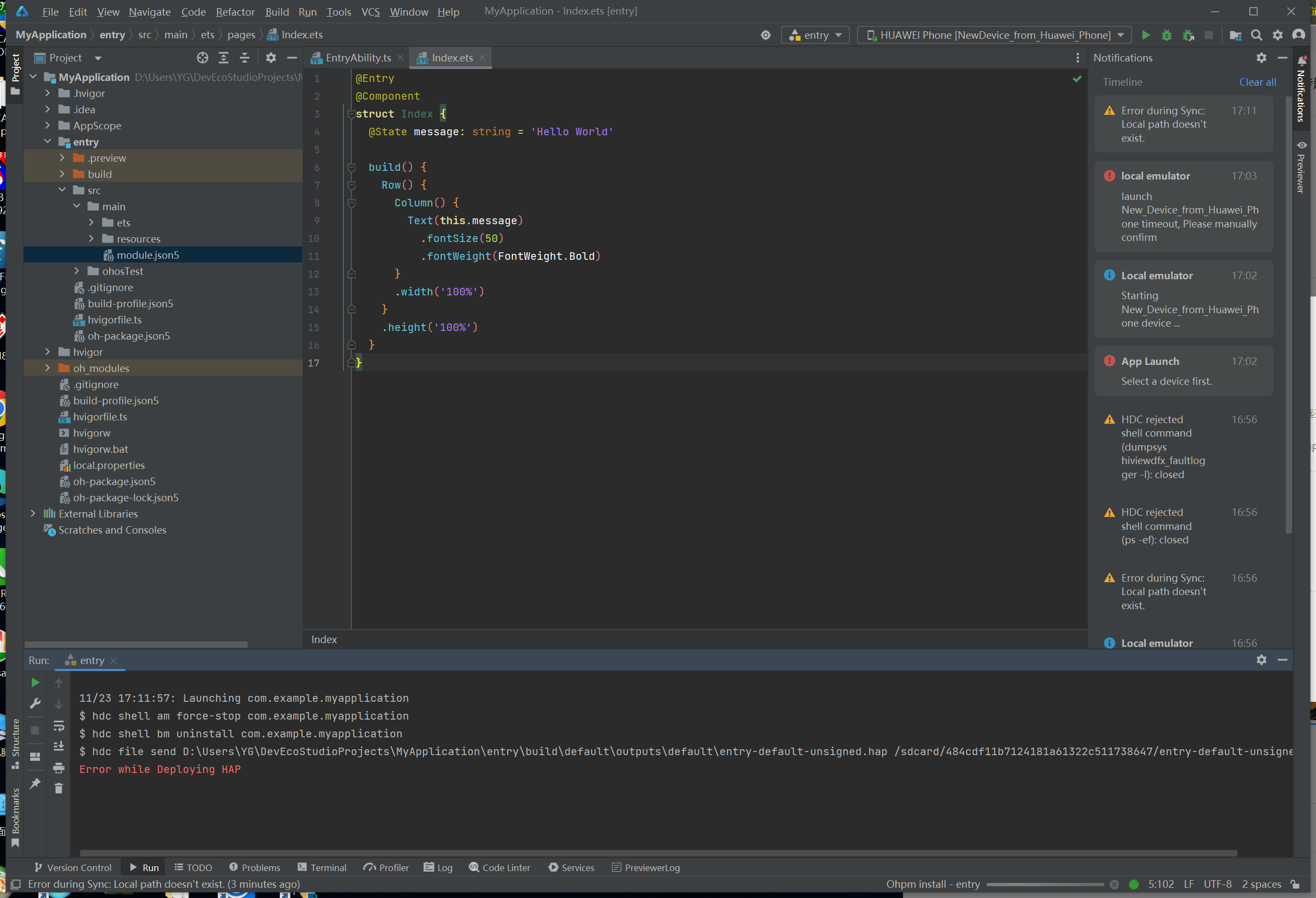This screenshot has height=898, width=1316.
Task: Run the entry app with green play button
Action: [x=1146, y=35]
